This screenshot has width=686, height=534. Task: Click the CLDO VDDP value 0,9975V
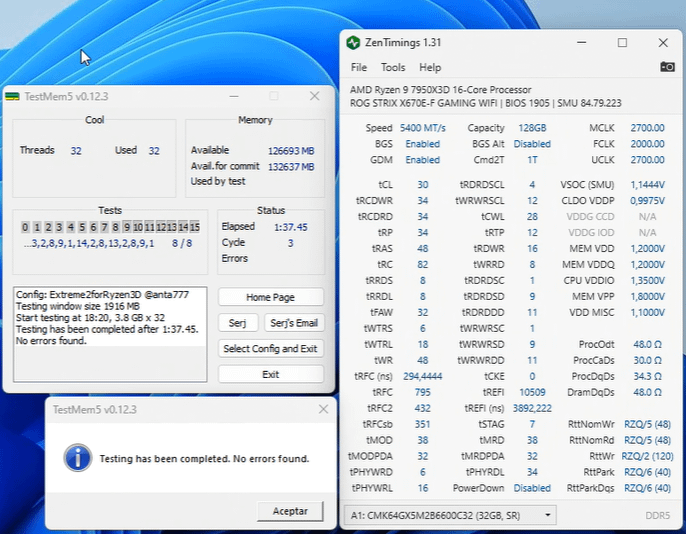click(x=648, y=201)
